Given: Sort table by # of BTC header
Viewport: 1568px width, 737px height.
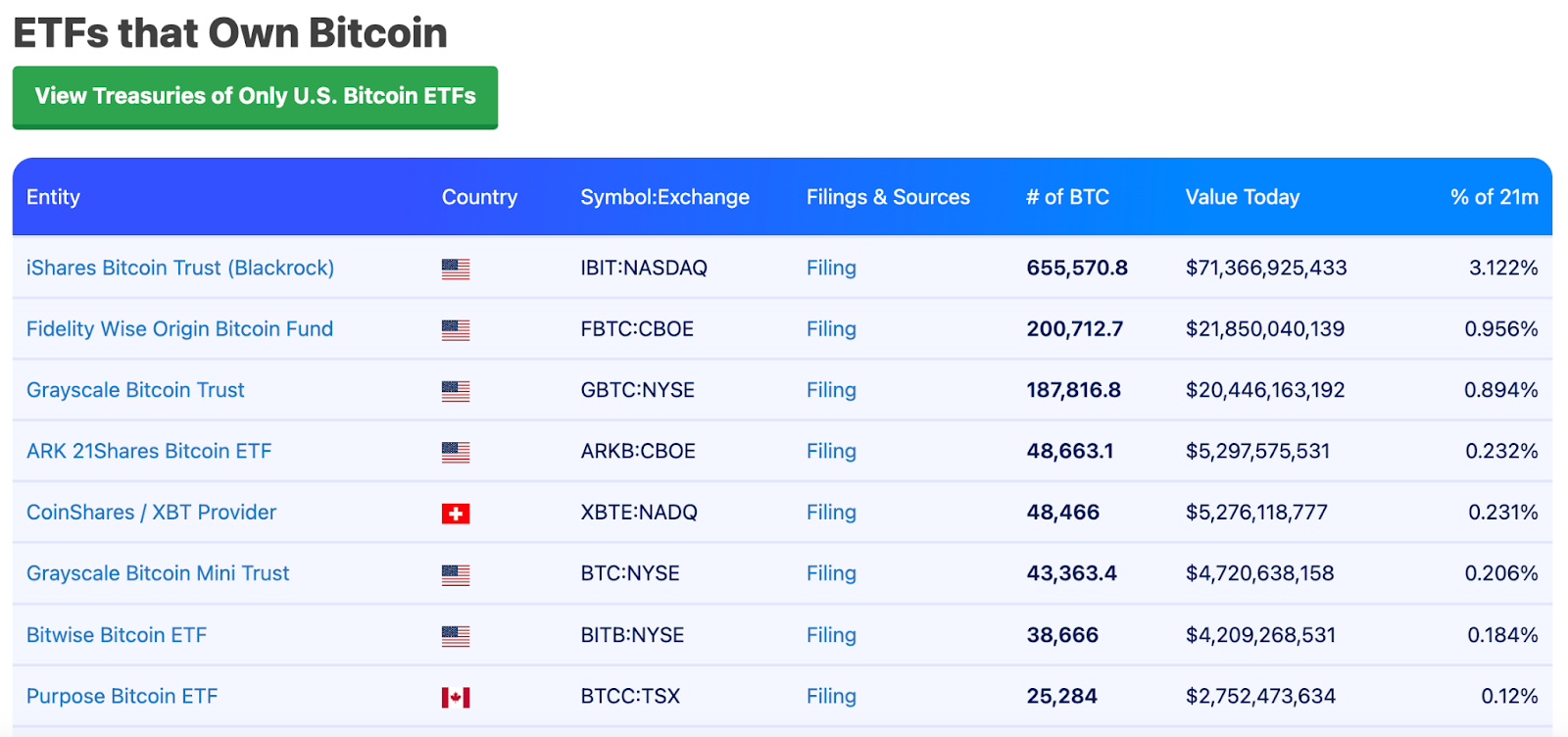Looking at the screenshot, I should (x=1067, y=197).
